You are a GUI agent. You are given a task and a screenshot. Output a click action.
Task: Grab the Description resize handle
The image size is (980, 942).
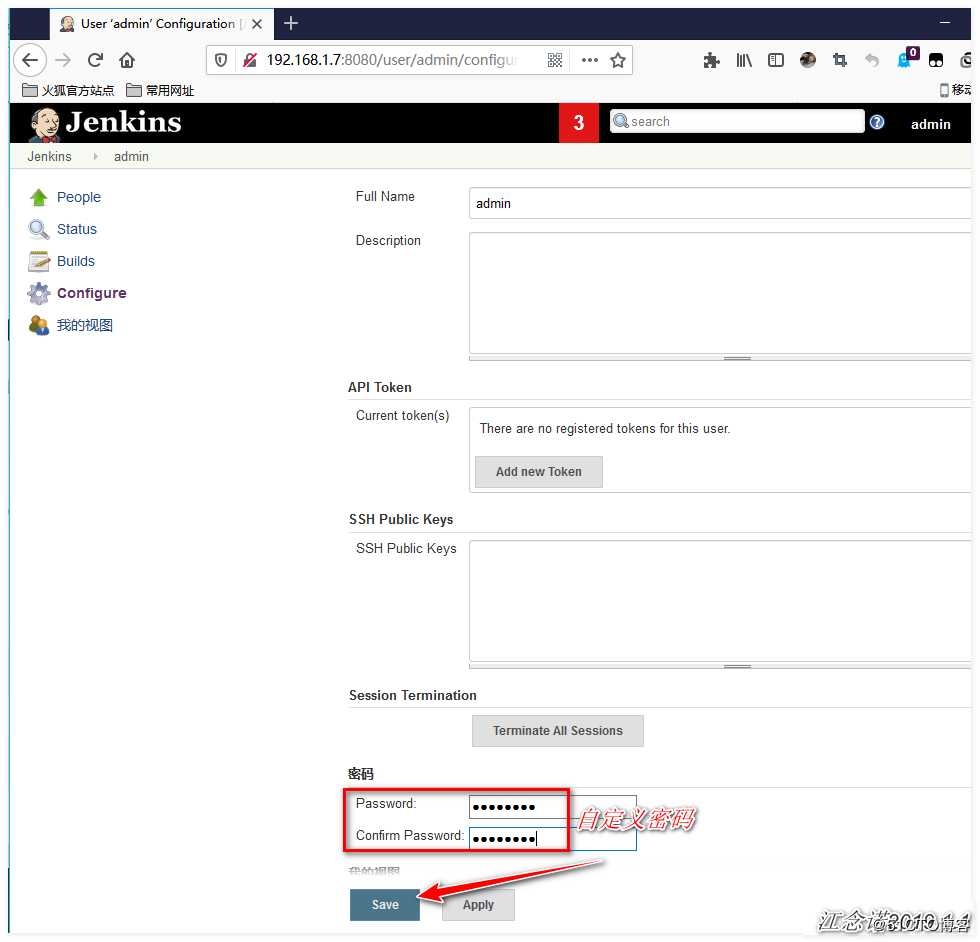pos(737,358)
